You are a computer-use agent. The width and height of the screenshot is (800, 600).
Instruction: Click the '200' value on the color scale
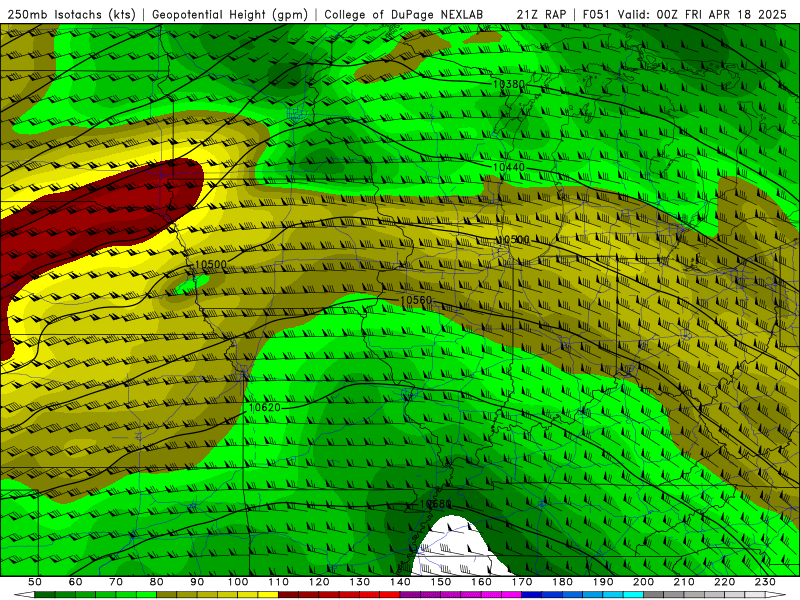pyautogui.click(x=644, y=582)
